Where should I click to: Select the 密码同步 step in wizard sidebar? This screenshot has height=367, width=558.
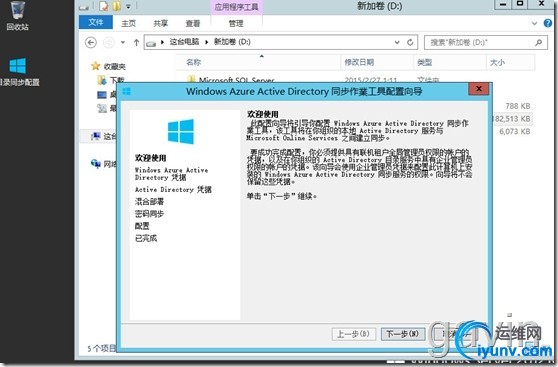tap(149, 214)
